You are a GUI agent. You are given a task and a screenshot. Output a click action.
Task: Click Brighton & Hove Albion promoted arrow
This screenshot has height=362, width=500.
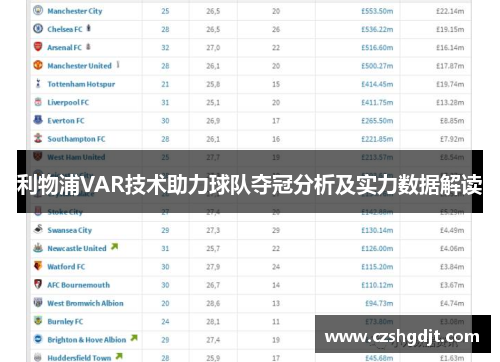coord(134,338)
